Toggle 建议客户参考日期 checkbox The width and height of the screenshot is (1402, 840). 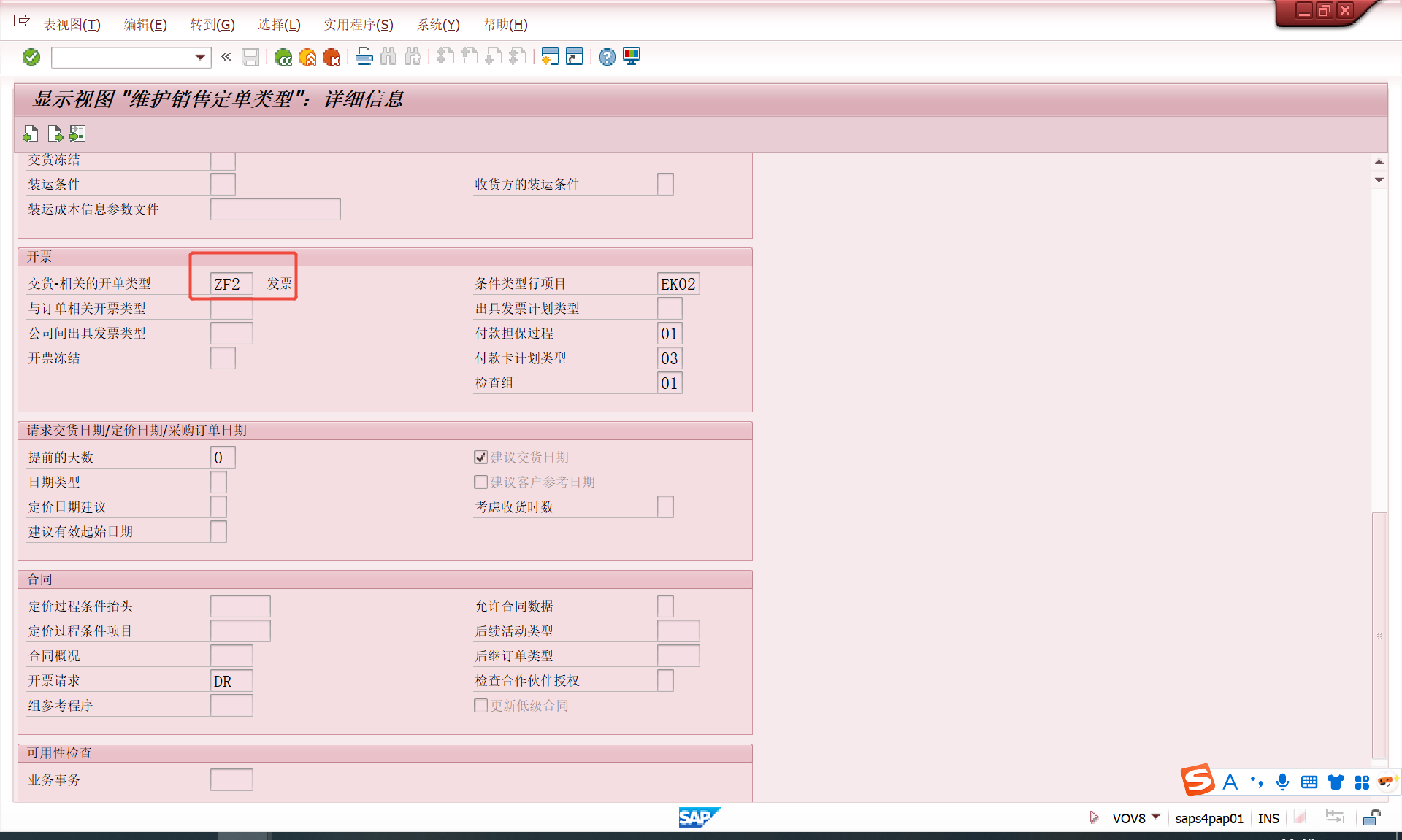click(x=480, y=482)
